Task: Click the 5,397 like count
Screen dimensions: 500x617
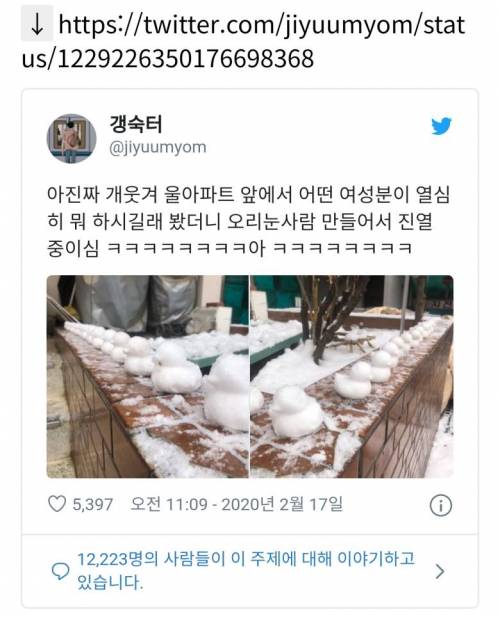Action: (93, 504)
